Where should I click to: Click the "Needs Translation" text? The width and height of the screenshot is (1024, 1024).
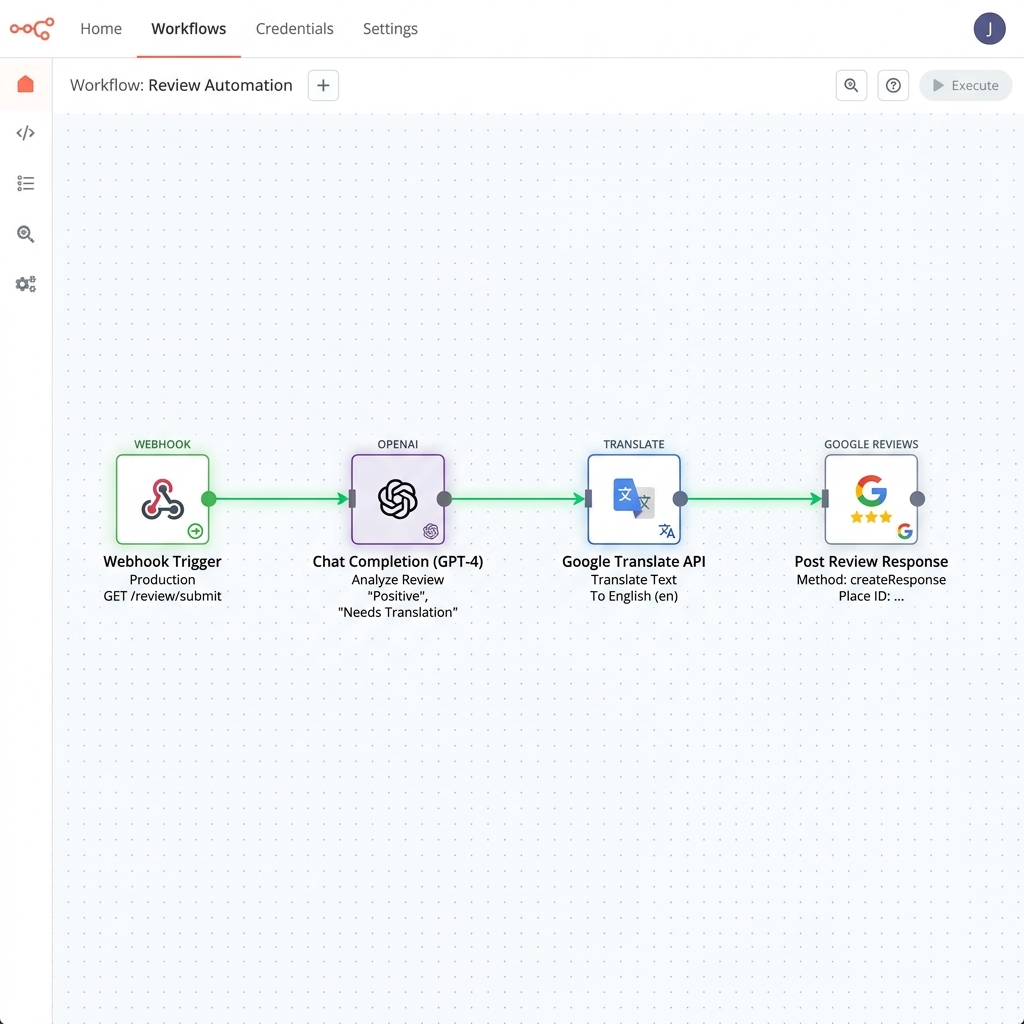pos(398,612)
